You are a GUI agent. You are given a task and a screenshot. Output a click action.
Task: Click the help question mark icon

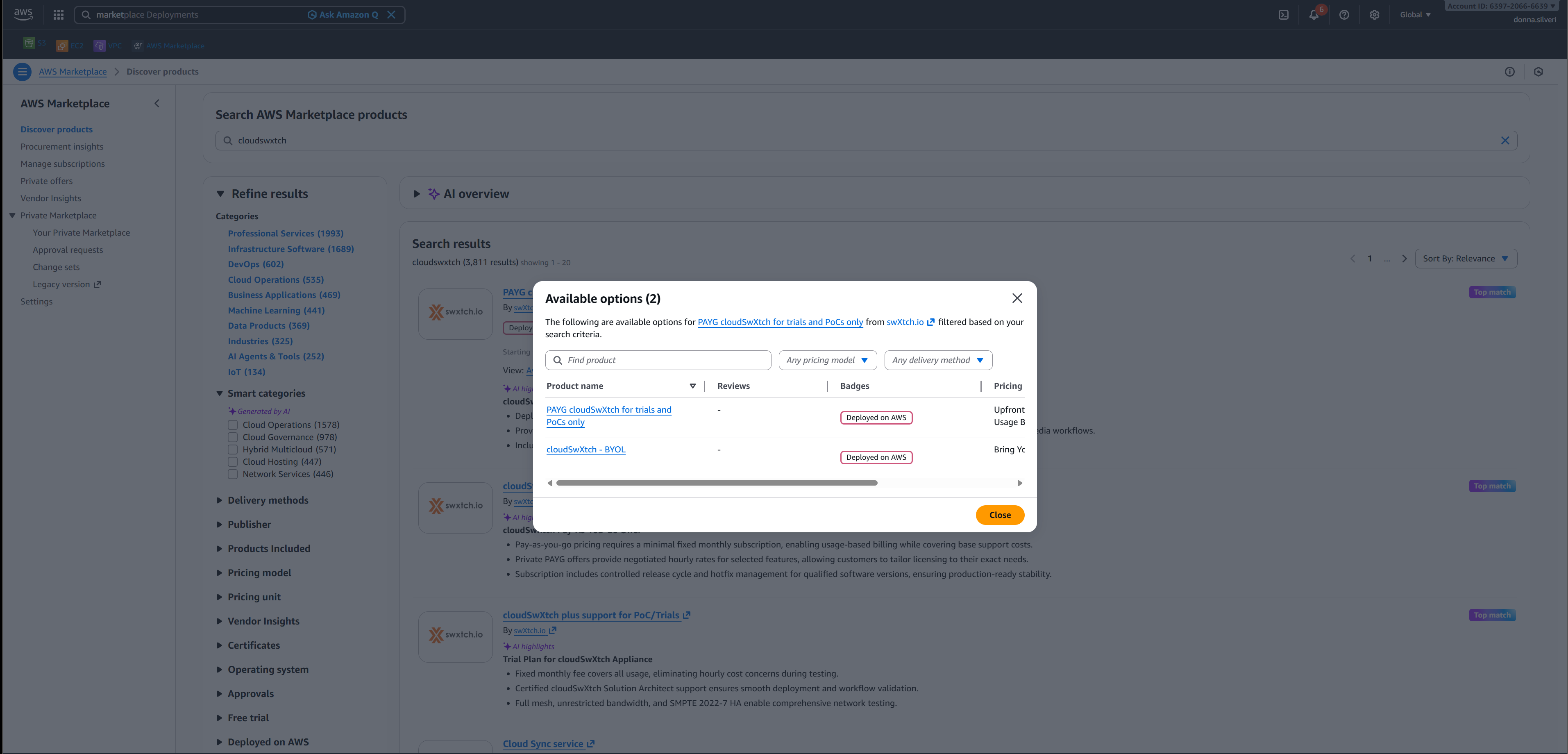pos(1344,15)
